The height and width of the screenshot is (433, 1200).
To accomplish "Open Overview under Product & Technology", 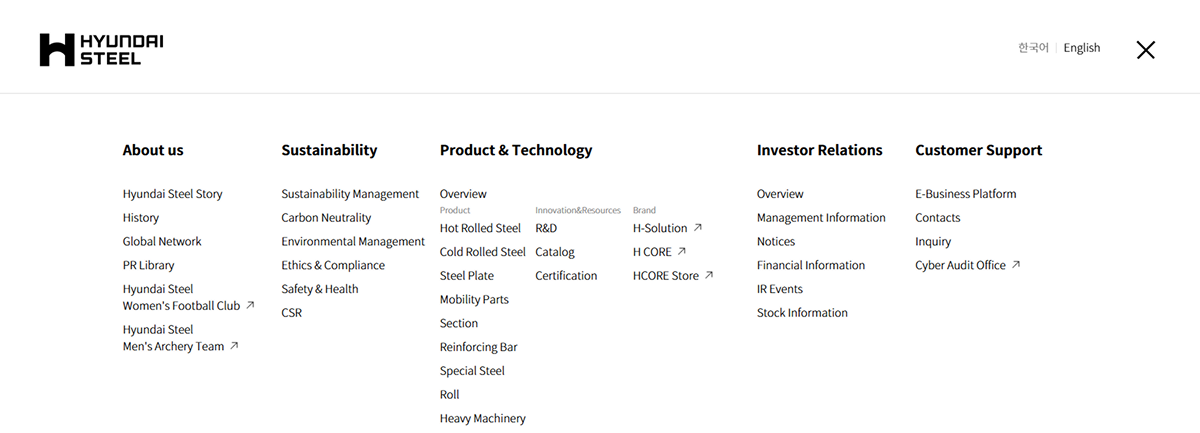I will 463,194.
